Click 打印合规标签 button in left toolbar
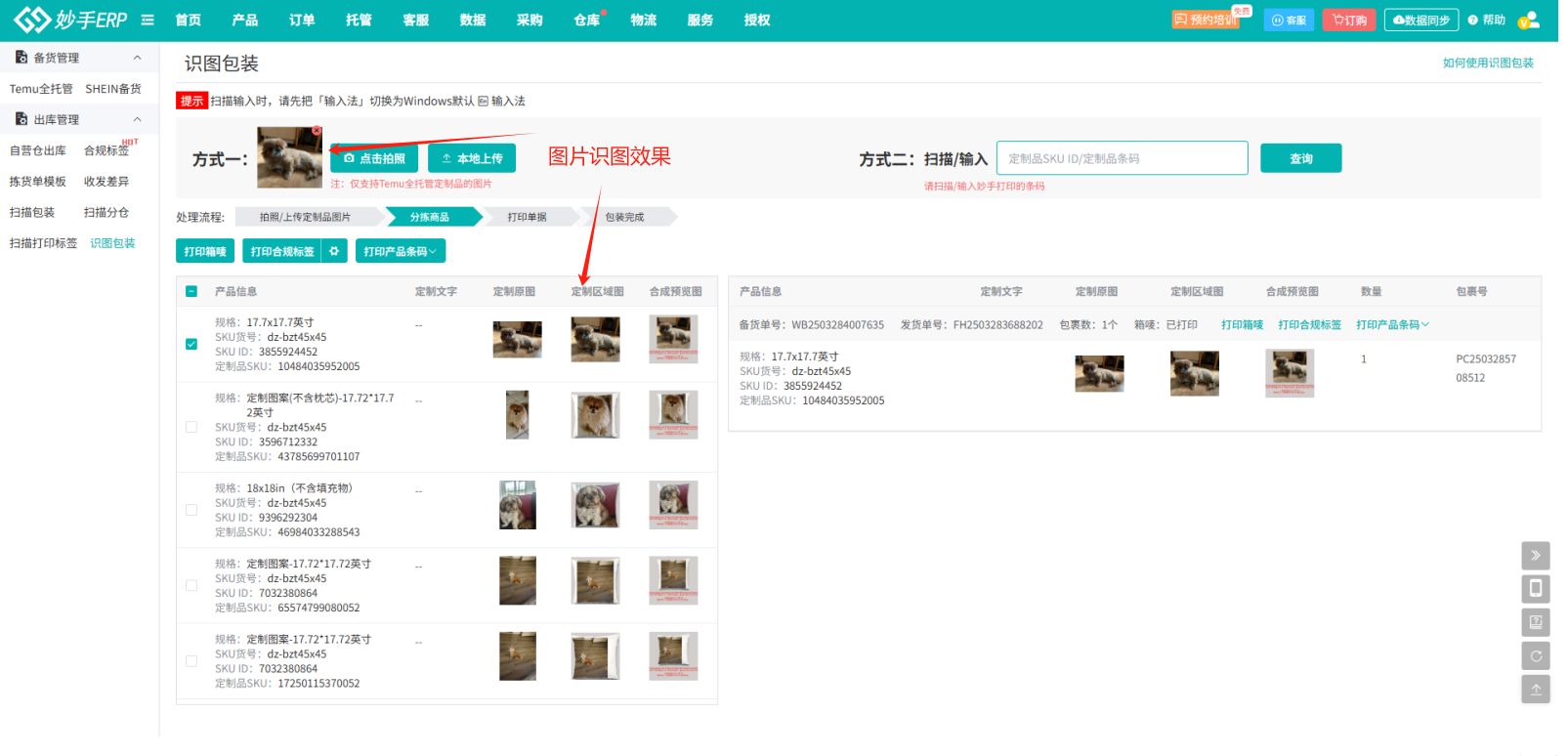Screen dimensions: 1568x756 [x=282, y=251]
